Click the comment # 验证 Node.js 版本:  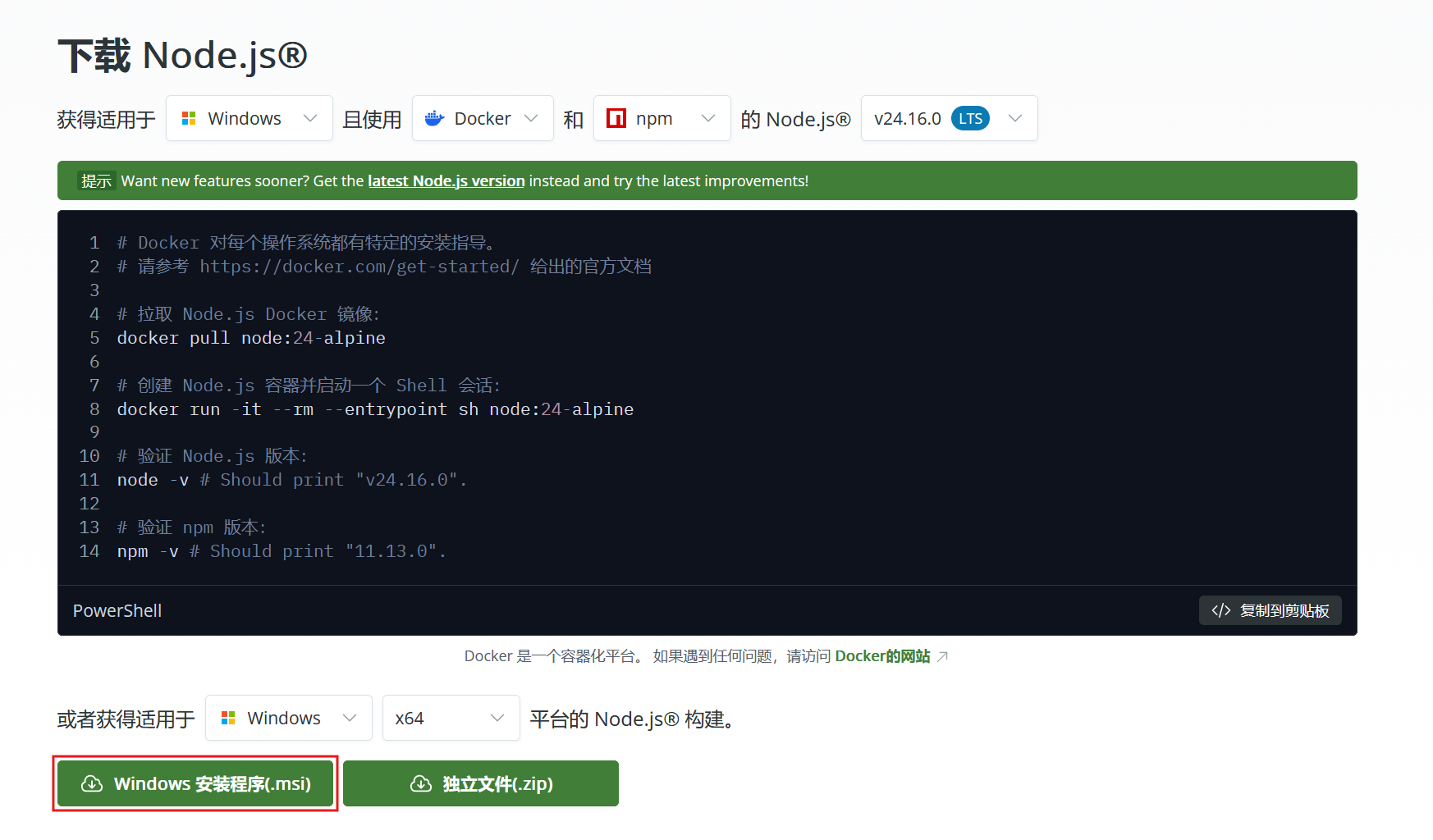point(212,456)
